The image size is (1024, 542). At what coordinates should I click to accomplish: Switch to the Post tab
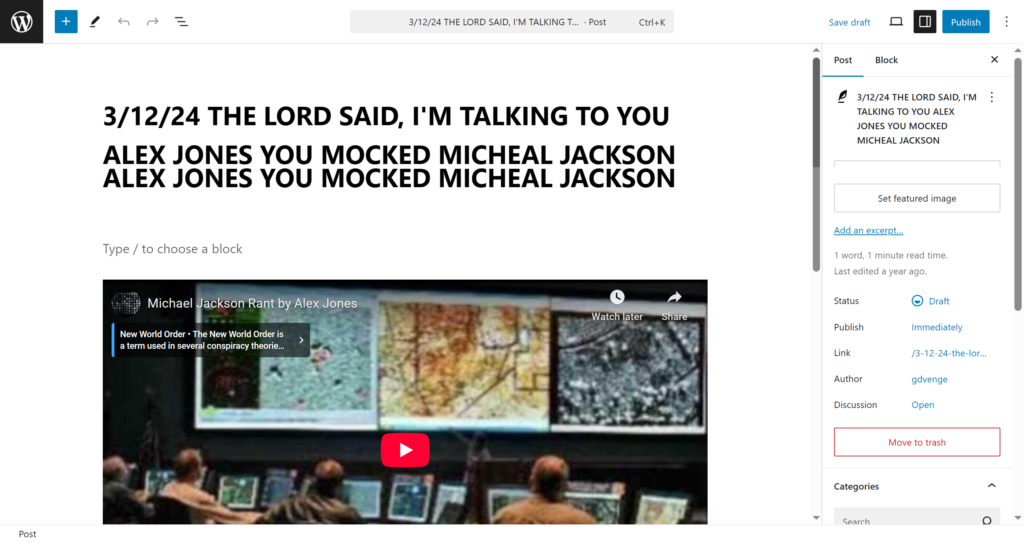click(843, 60)
